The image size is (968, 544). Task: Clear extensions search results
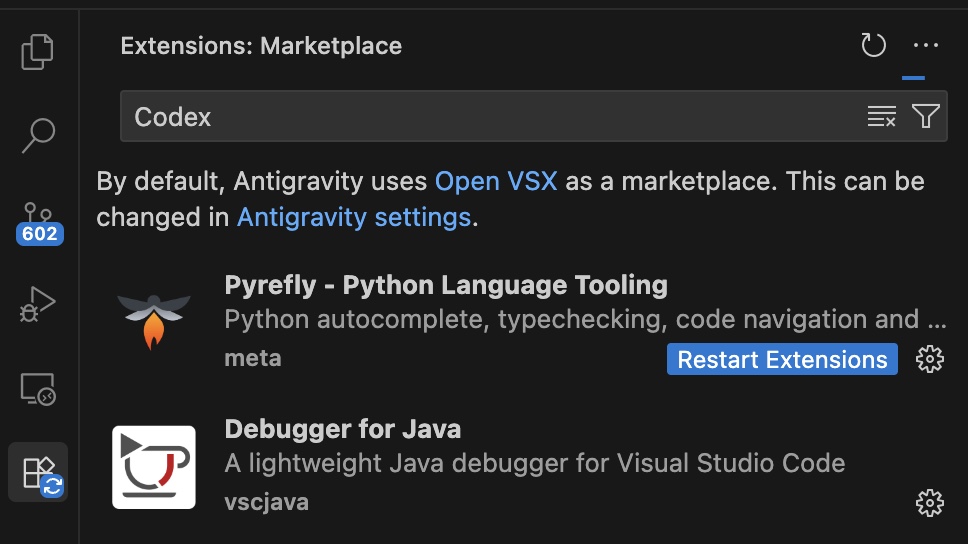coord(882,116)
